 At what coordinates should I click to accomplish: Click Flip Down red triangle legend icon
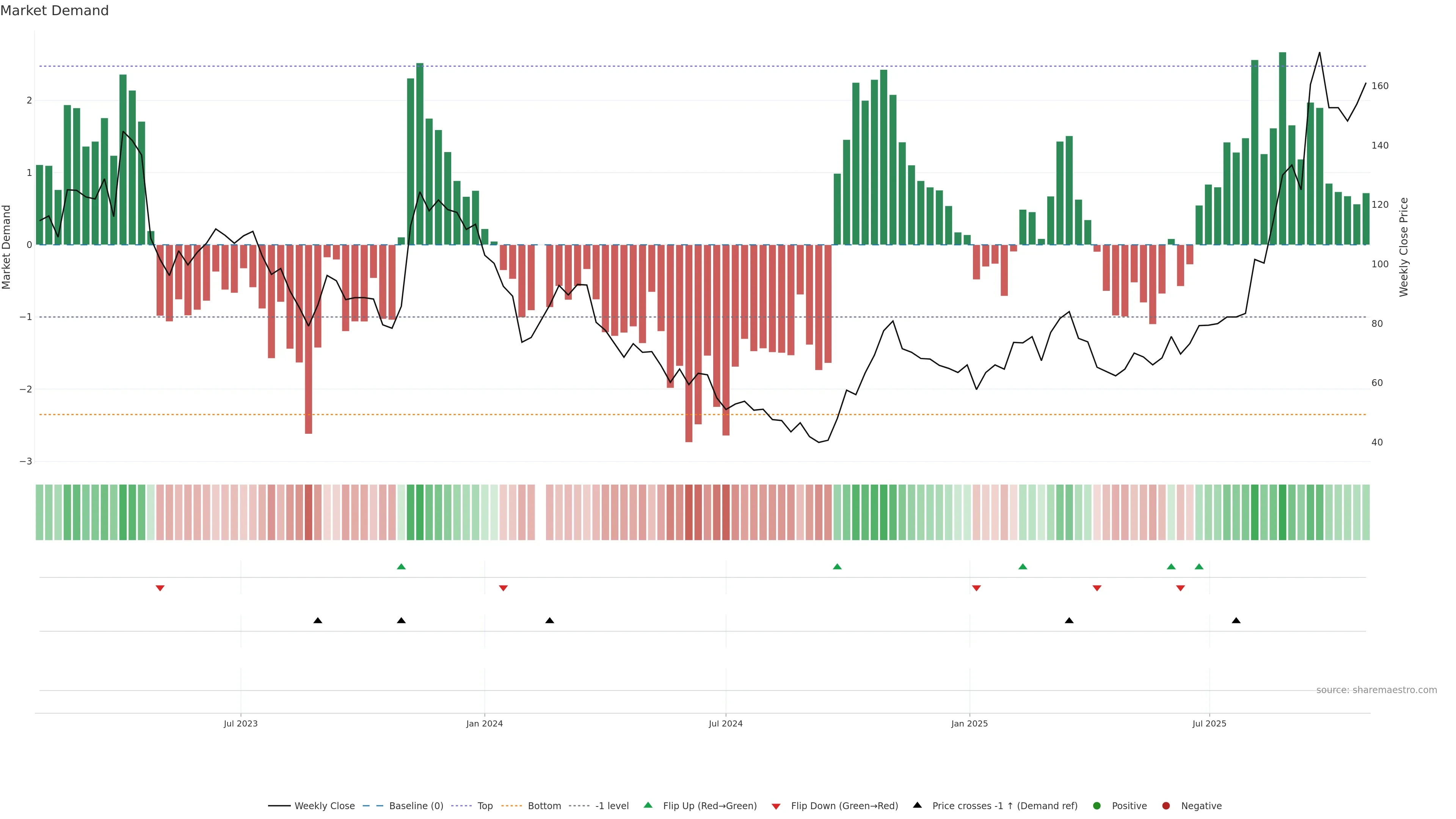(776, 806)
